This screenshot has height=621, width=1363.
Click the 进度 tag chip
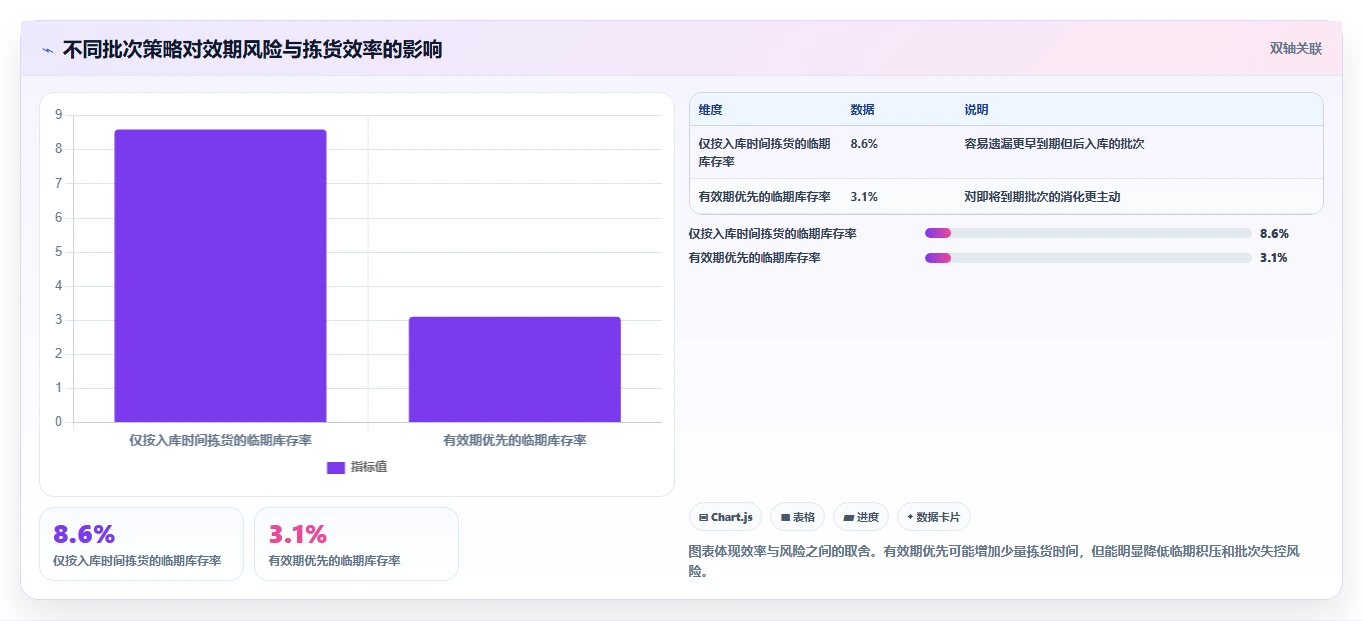861,517
